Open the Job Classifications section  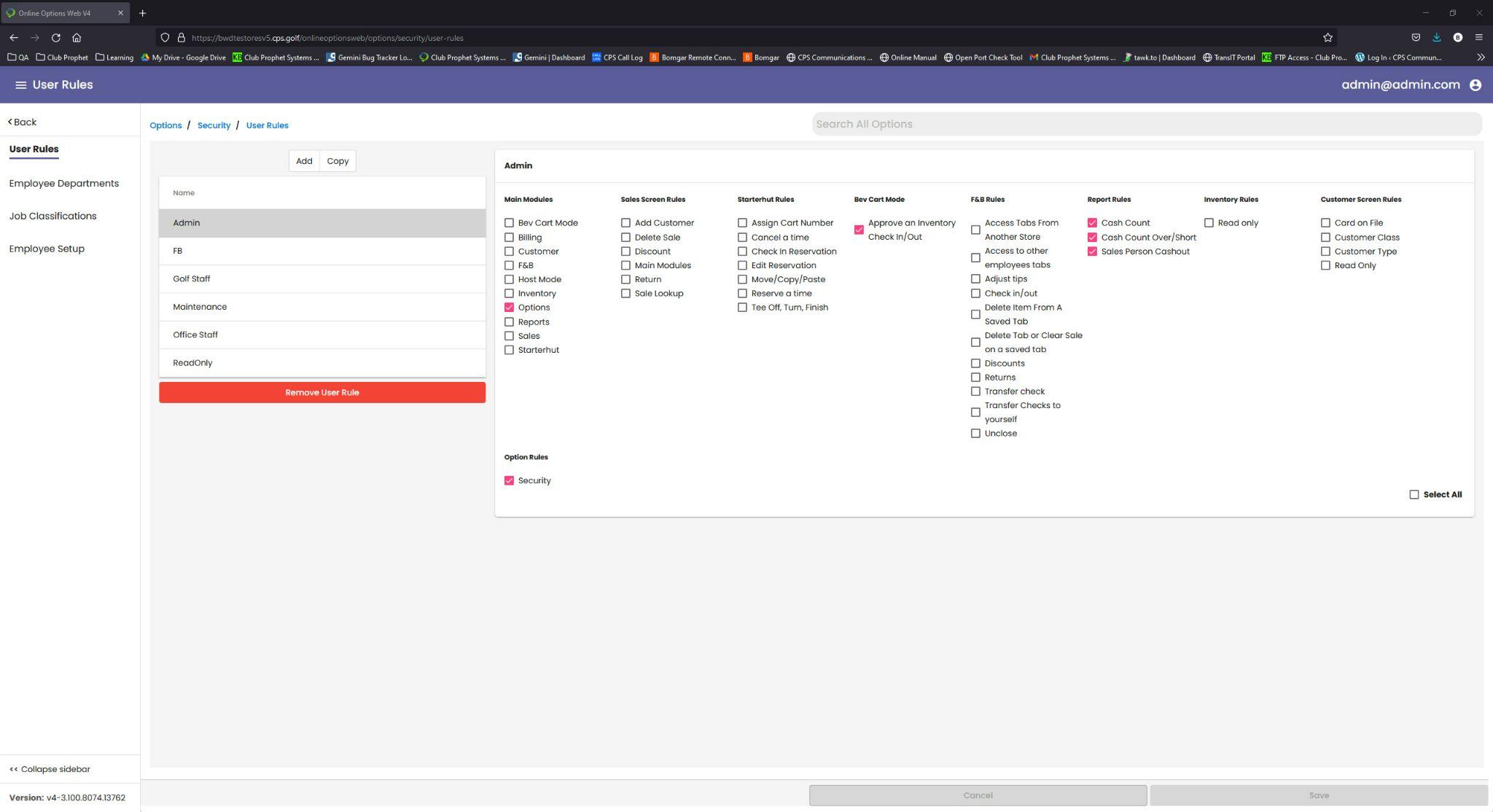(52, 216)
